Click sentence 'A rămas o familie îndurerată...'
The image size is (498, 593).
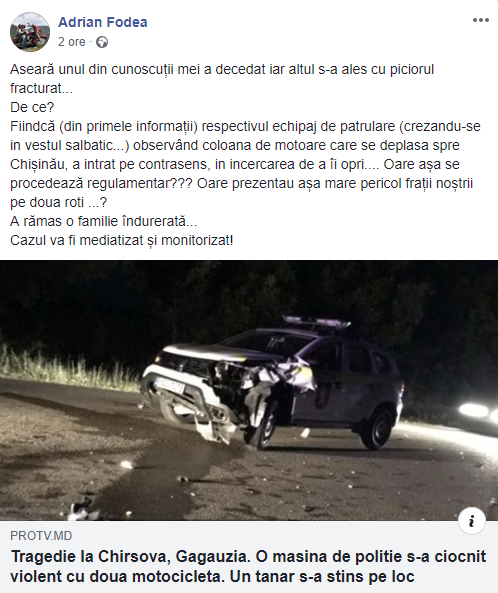coord(104,221)
